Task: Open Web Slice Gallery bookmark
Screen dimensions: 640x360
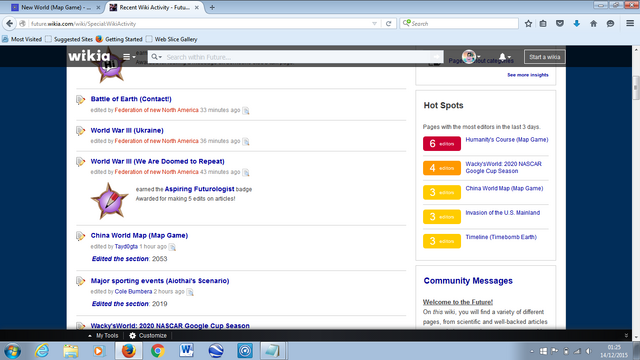Action: tap(171, 39)
